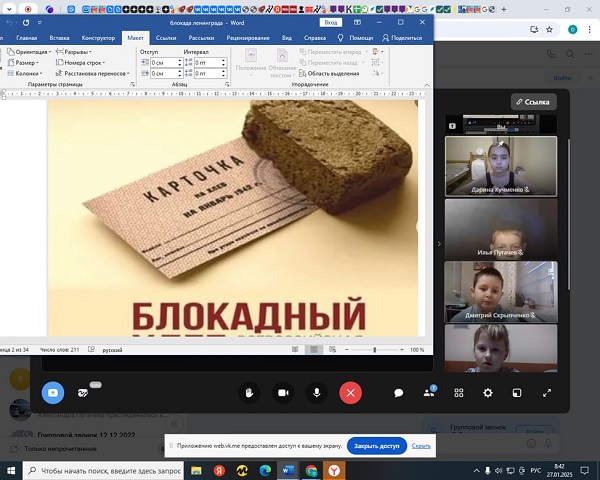600x480 pixels.
Task: Expand the Колонки dropdown
Action: coord(24,73)
